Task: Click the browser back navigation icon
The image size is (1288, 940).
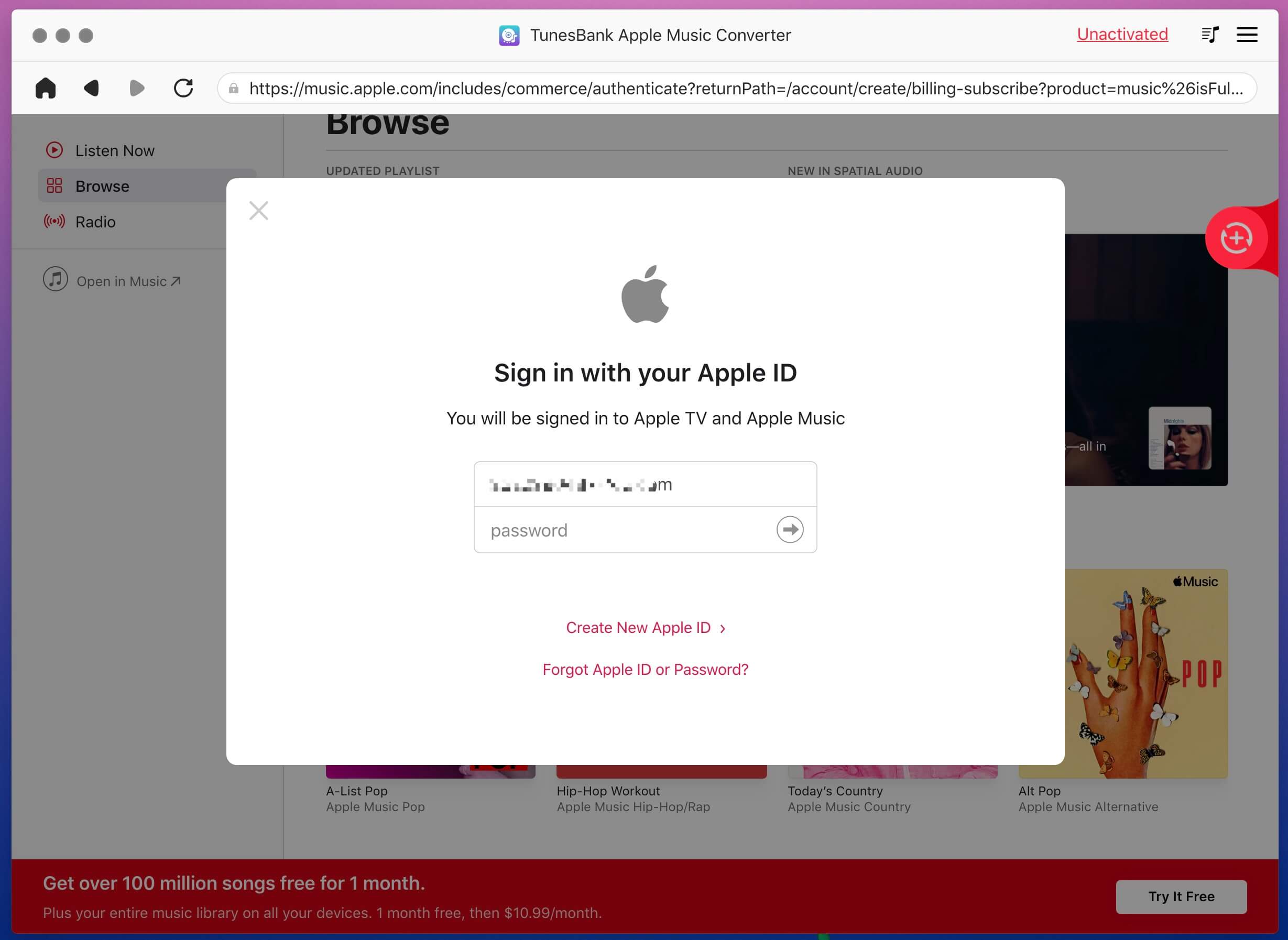Action: click(91, 87)
